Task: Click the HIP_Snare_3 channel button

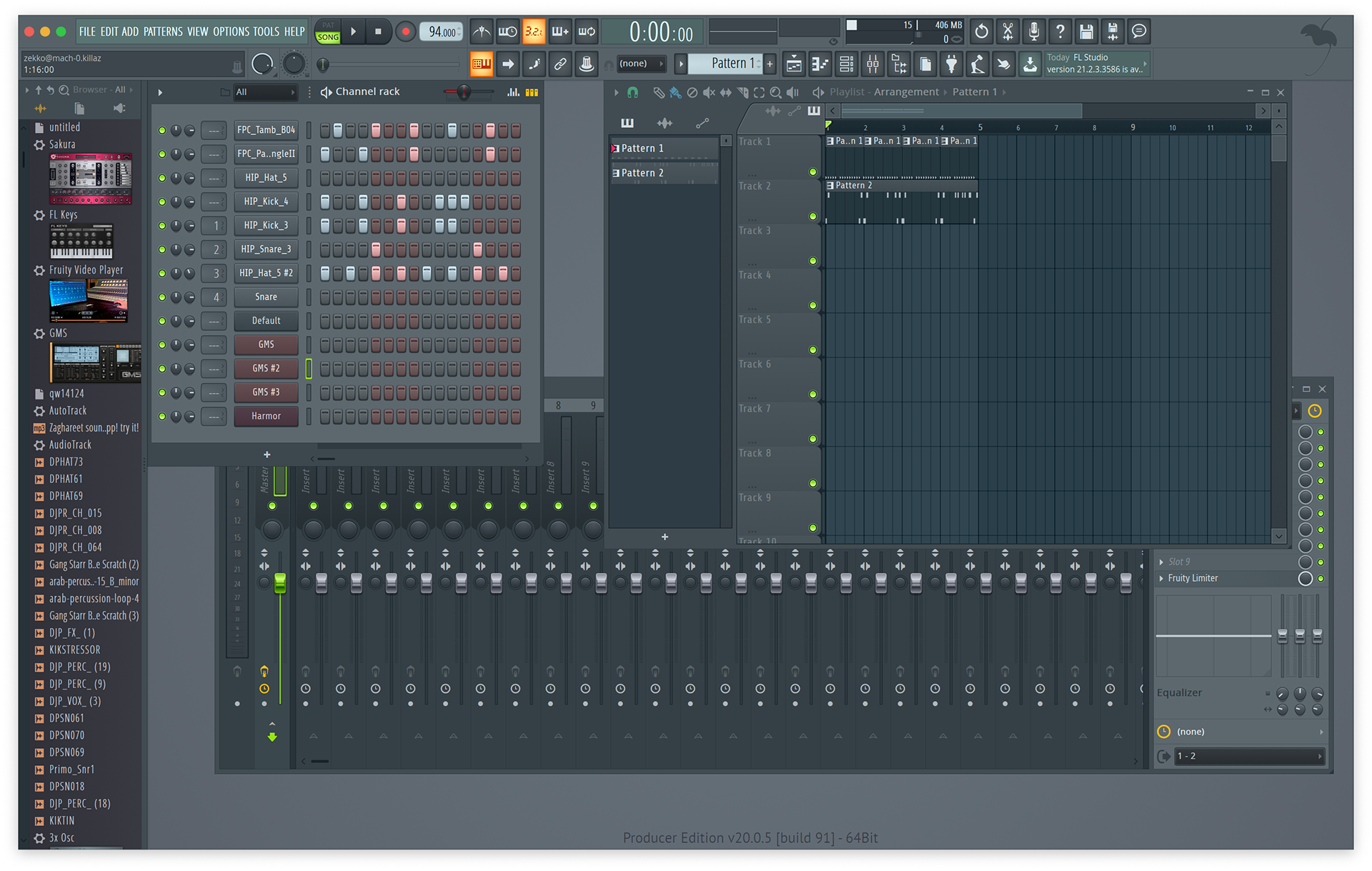Action: coord(266,249)
